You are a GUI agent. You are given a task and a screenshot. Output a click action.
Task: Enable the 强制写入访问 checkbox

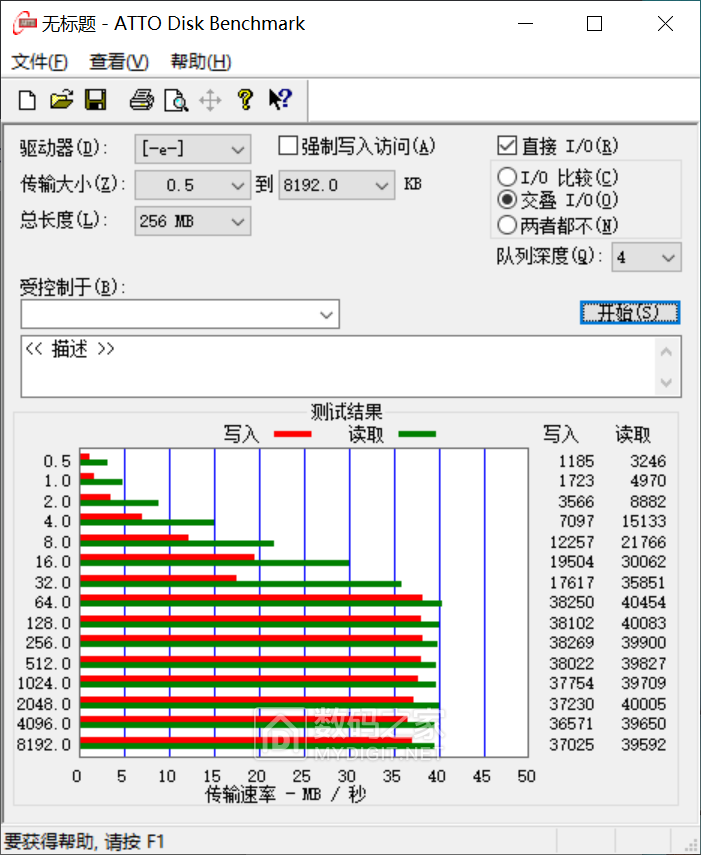click(x=288, y=147)
